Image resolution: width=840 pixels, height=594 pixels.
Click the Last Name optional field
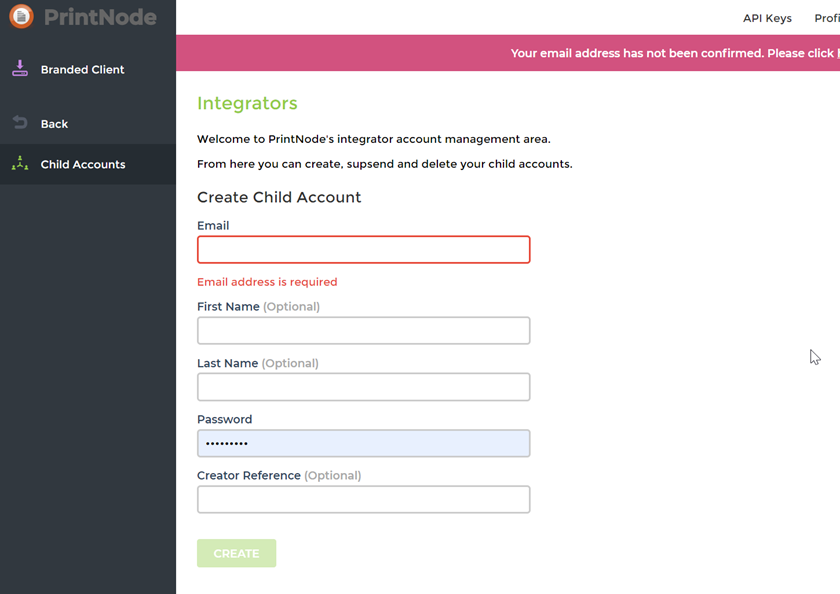coord(363,387)
